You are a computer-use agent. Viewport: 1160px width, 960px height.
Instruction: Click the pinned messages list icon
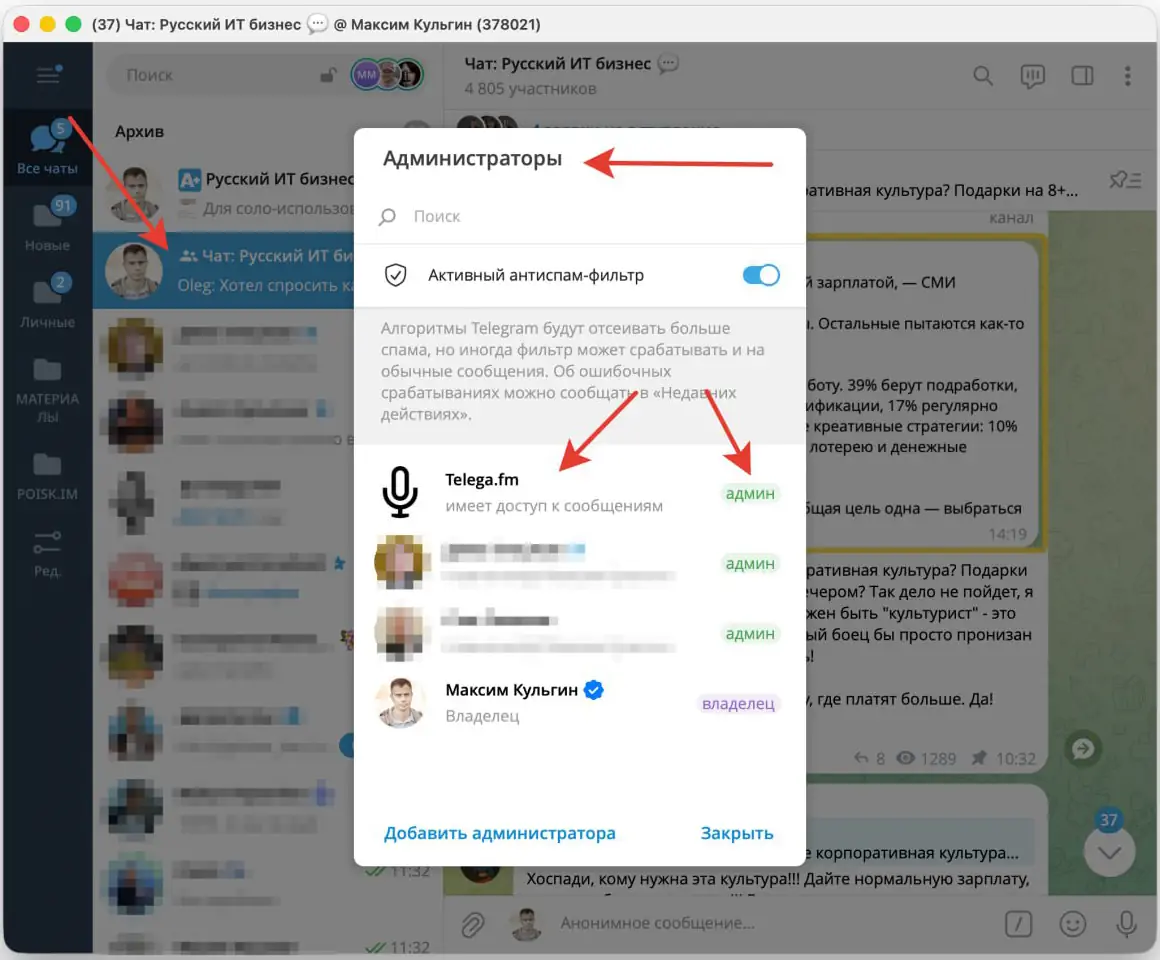tap(1125, 180)
